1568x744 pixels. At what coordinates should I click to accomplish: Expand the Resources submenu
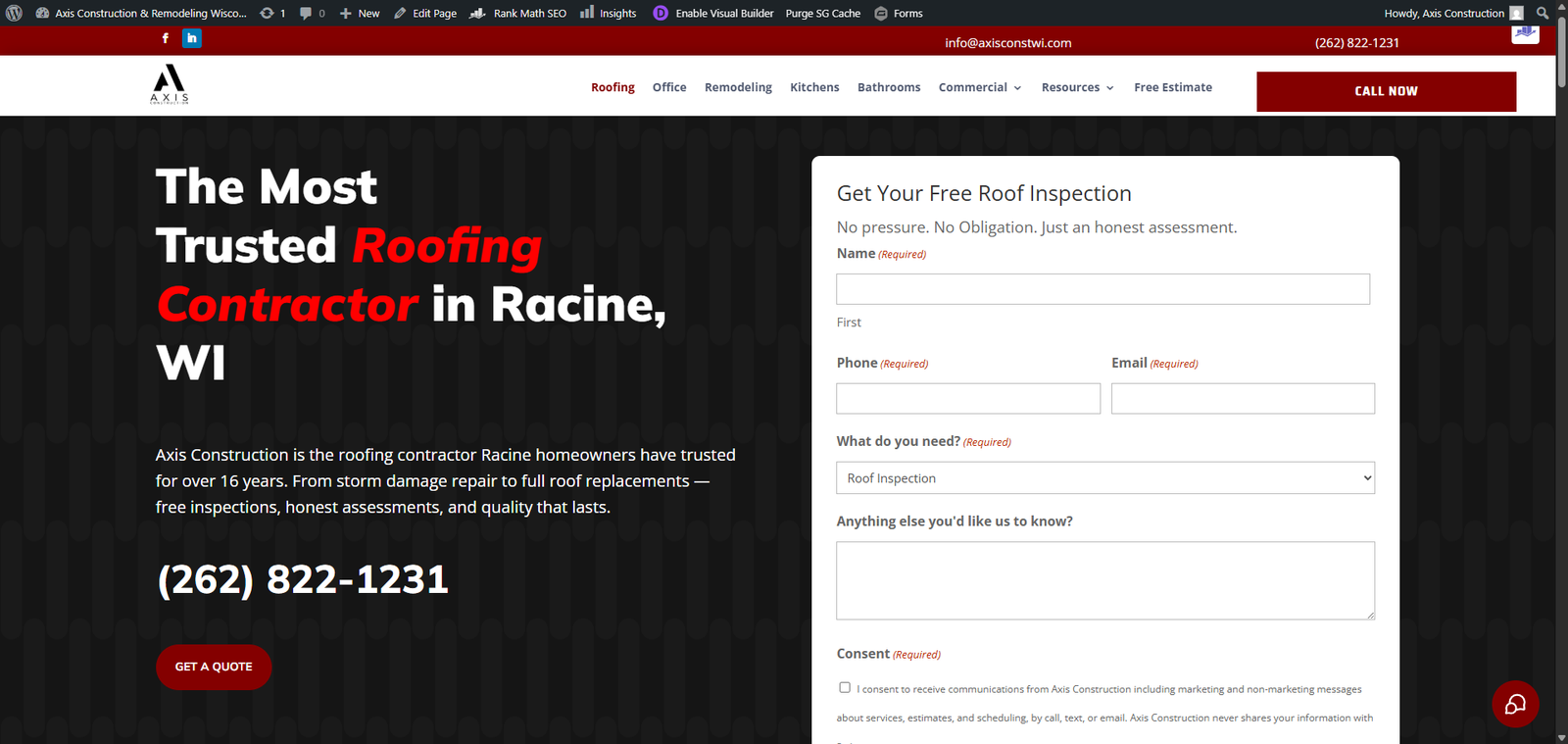pyautogui.click(x=1078, y=87)
